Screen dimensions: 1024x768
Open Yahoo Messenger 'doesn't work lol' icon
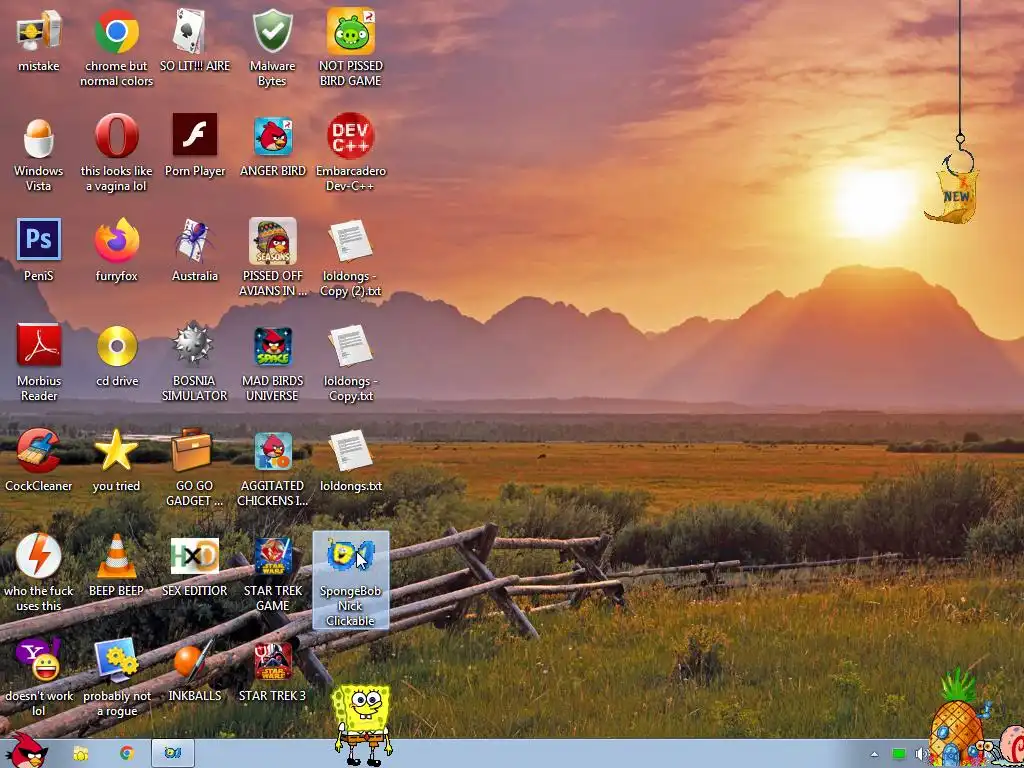coord(39,660)
